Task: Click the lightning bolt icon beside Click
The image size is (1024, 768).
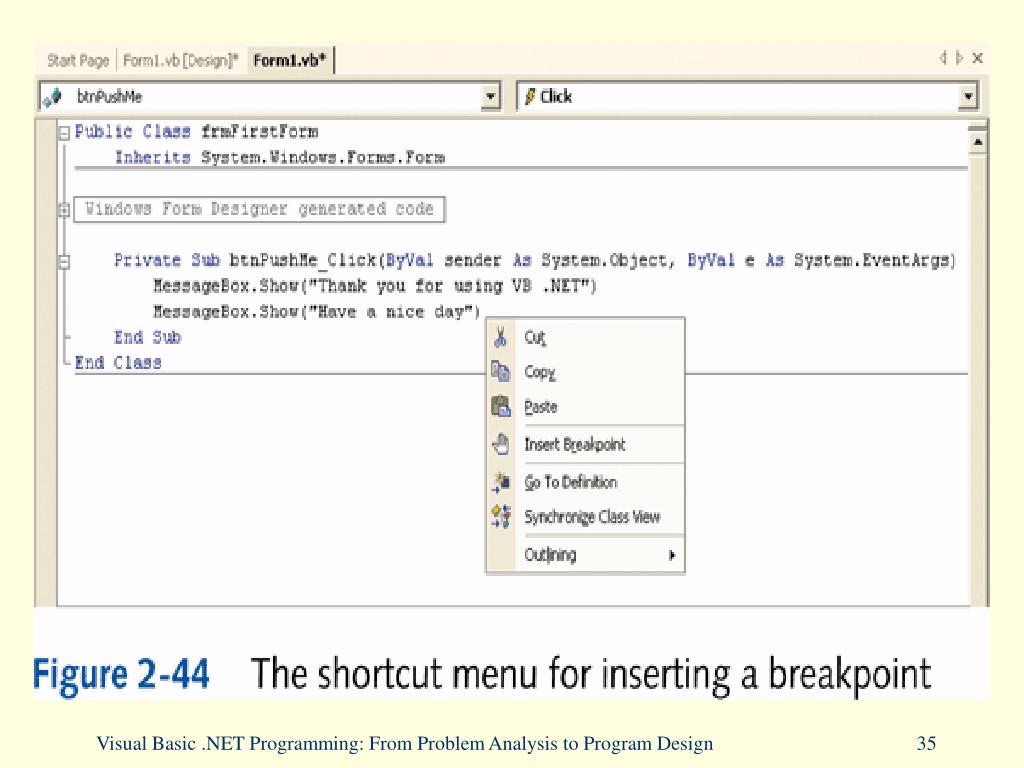Action: pyautogui.click(x=529, y=97)
